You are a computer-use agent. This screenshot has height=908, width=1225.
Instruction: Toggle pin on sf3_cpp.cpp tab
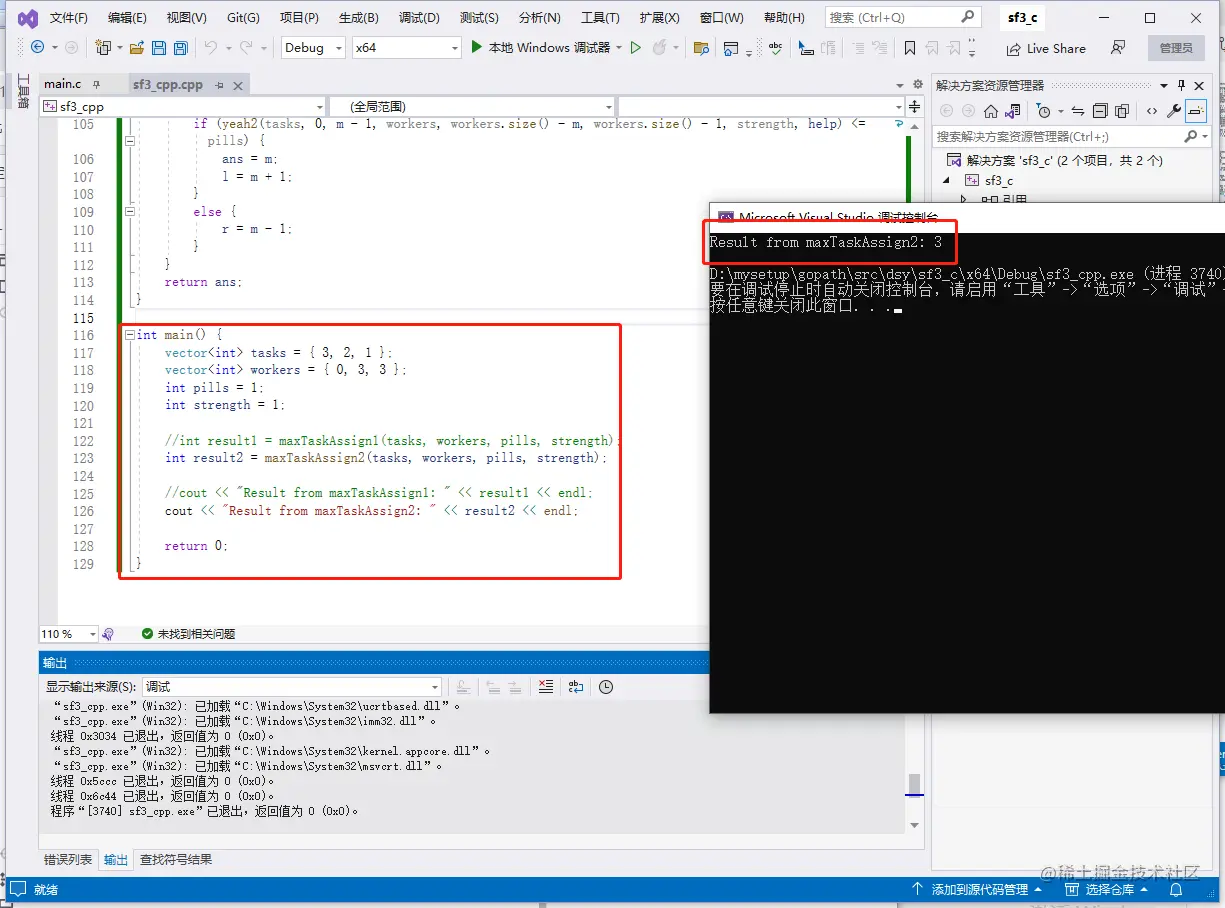tap(219, 85)
